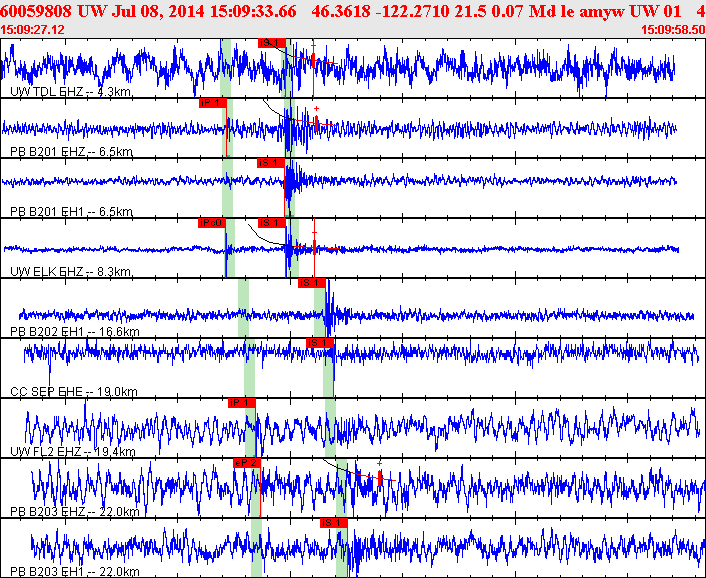Select the P pick flag on UW ELK EHZ
706x578 pixels.
(x=212, y=223)
